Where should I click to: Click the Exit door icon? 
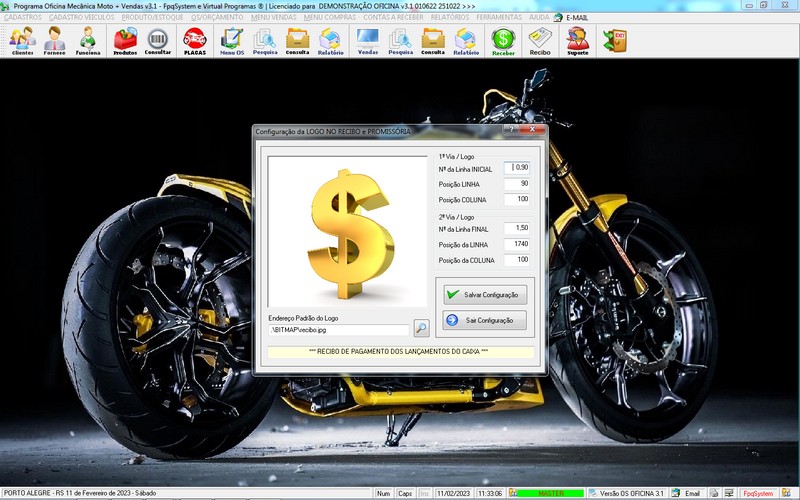point(615,41)
